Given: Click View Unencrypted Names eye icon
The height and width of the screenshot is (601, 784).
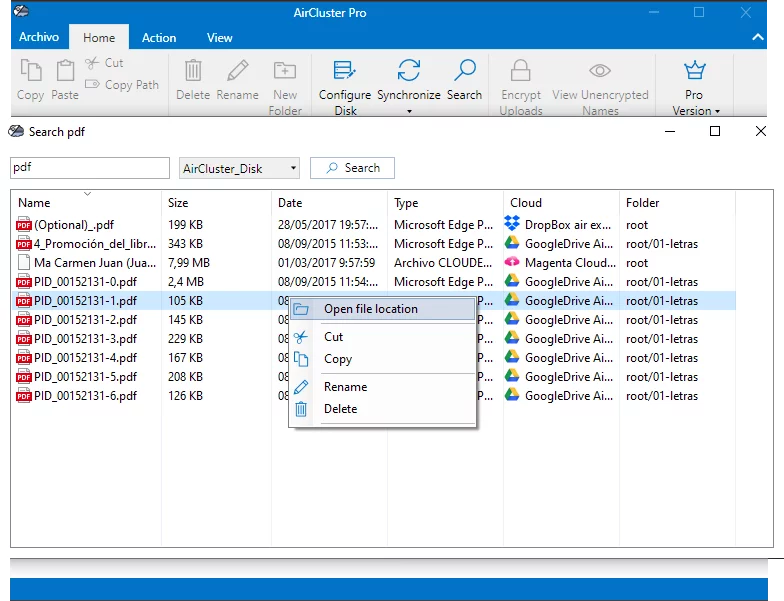Looking at the screenshot, I should (600, 71).
